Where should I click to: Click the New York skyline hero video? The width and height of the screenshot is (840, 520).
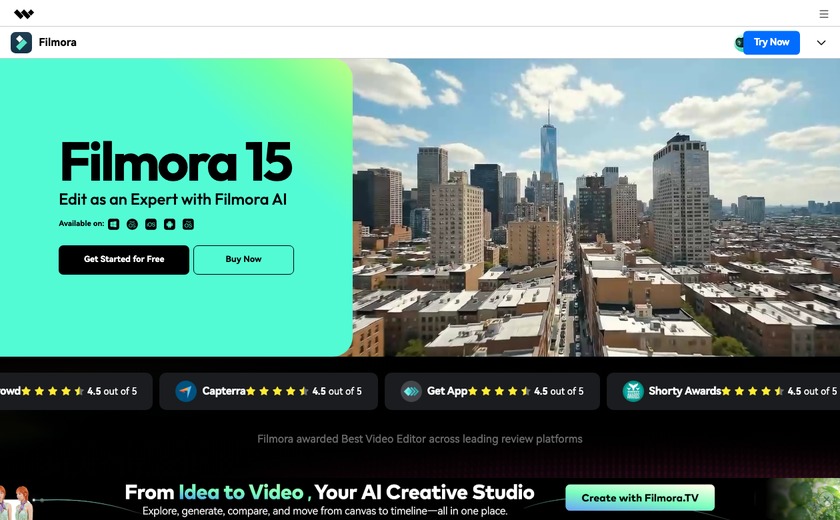pos(596,207)
